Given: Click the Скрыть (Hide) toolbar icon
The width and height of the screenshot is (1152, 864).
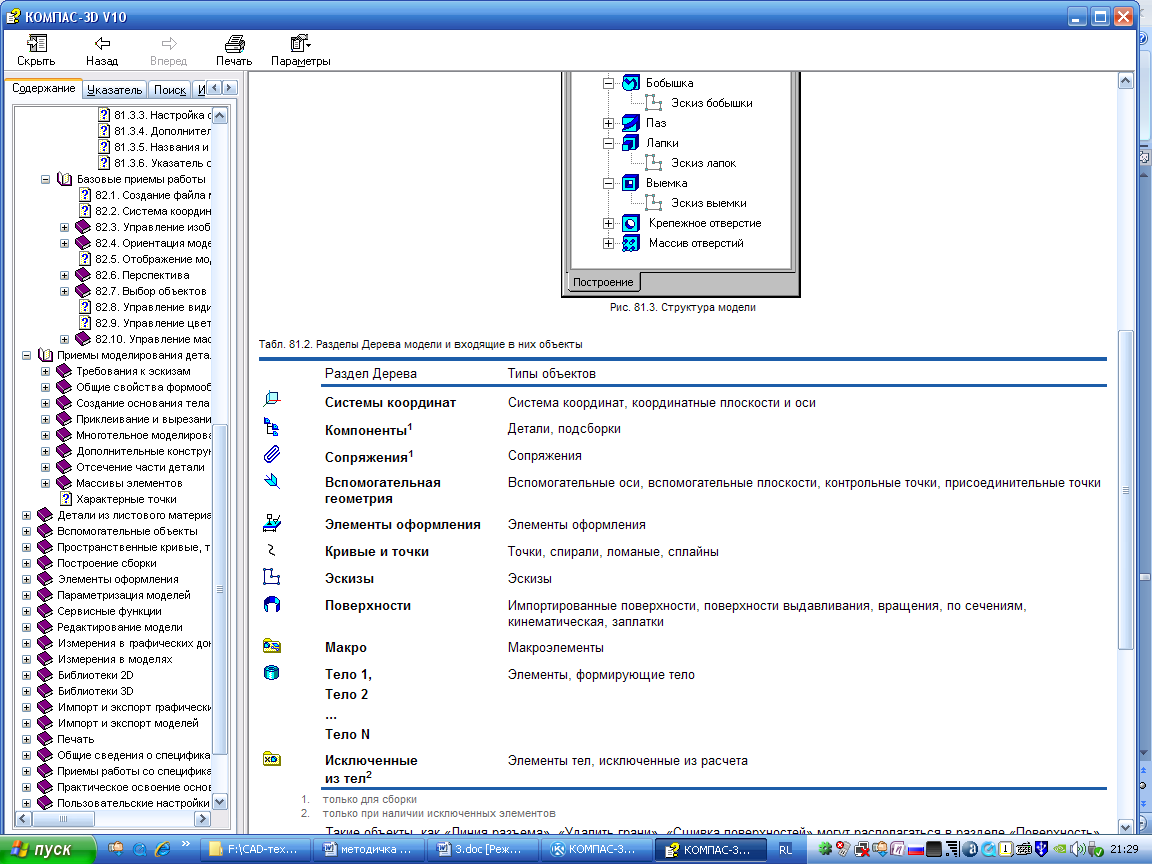Looking at the screenshot, I should pos(36,44).
